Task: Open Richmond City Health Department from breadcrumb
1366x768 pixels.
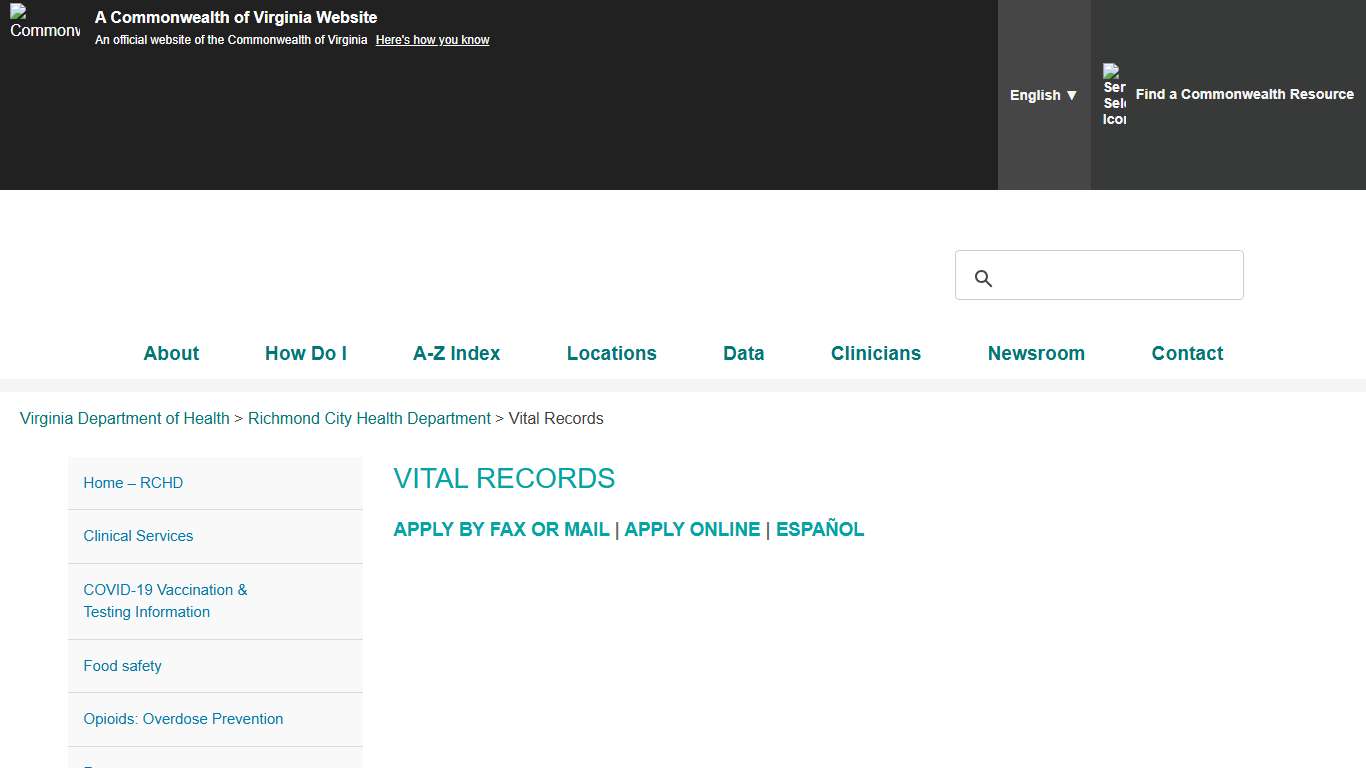Action: (x=369, y=418)
